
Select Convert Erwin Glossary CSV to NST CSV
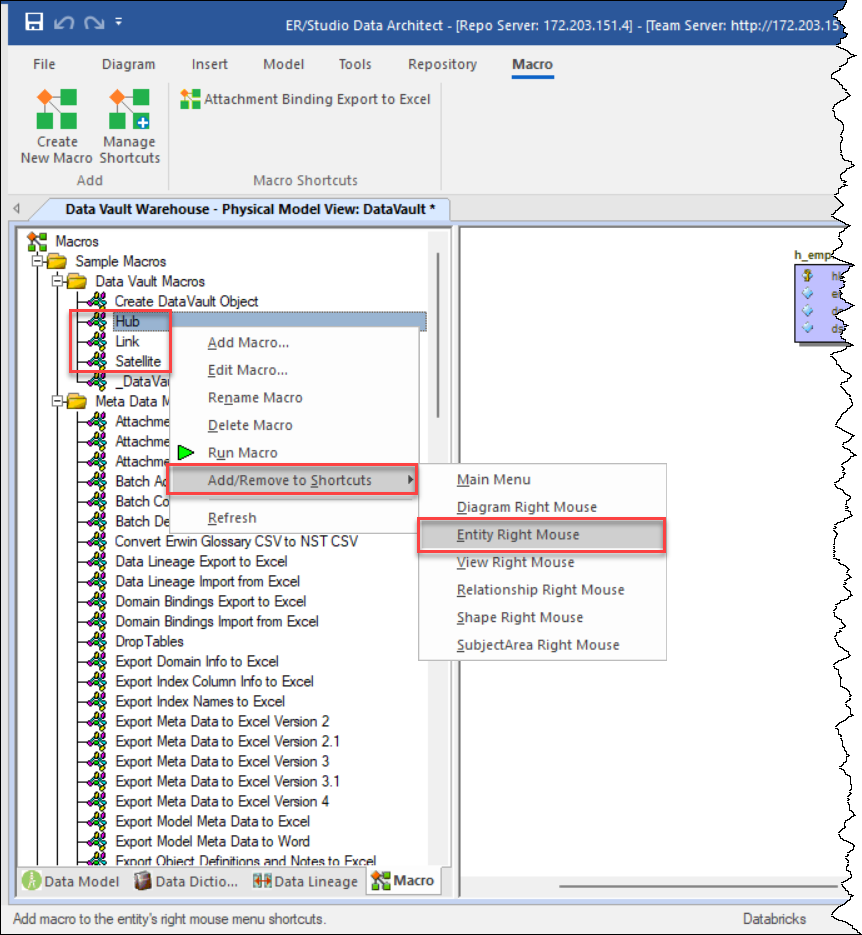(236, 541)
